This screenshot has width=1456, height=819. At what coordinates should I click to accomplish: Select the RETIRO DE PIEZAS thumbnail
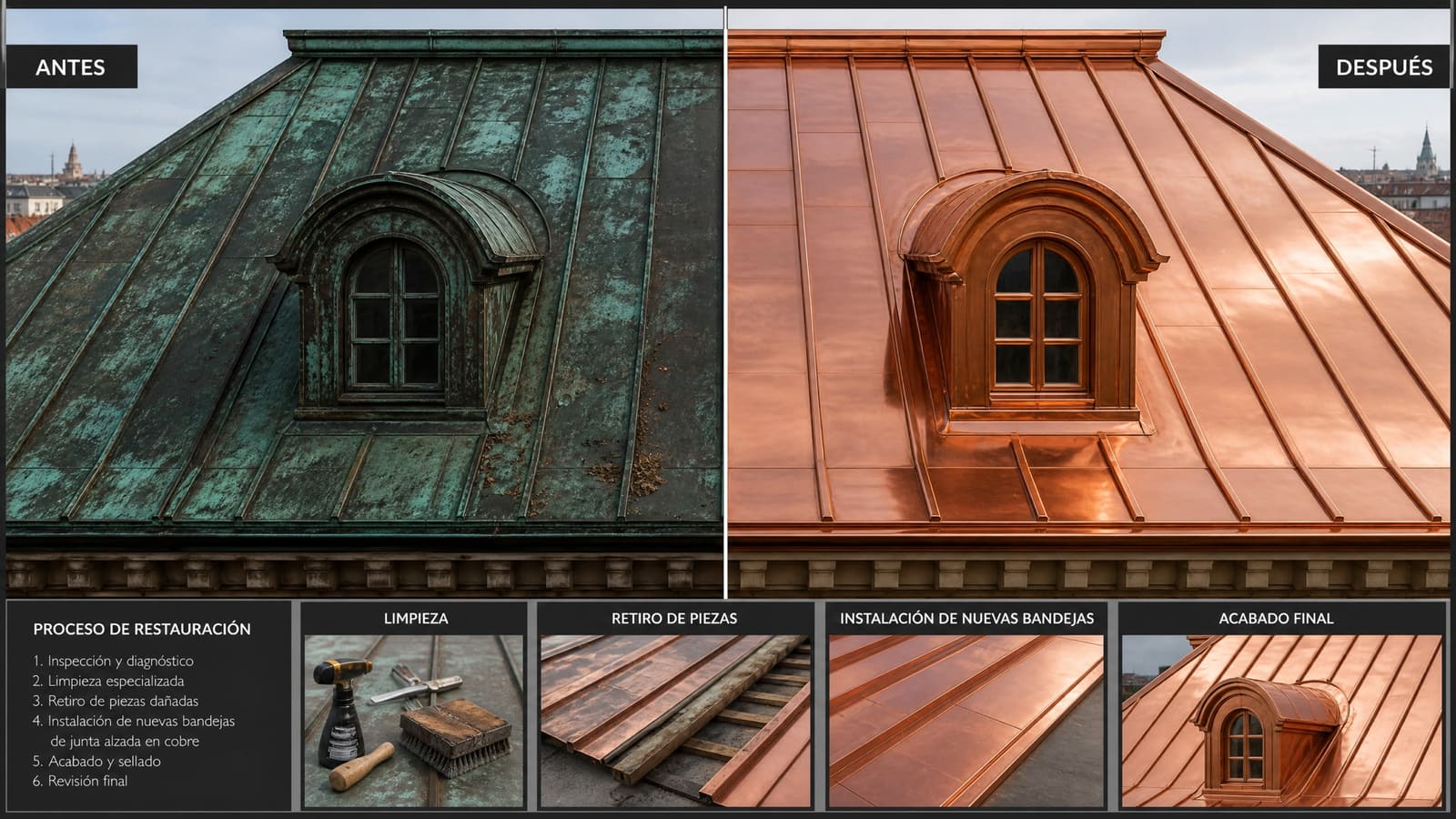coord(675,721)
